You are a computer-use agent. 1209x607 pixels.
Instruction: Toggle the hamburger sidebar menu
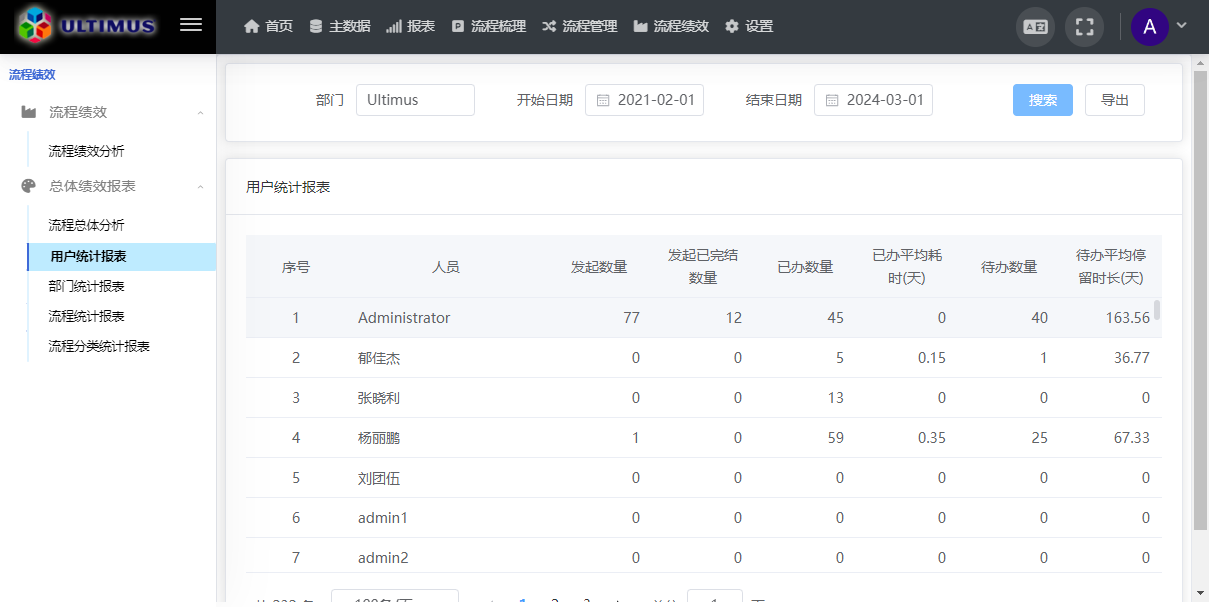point(191,25)
